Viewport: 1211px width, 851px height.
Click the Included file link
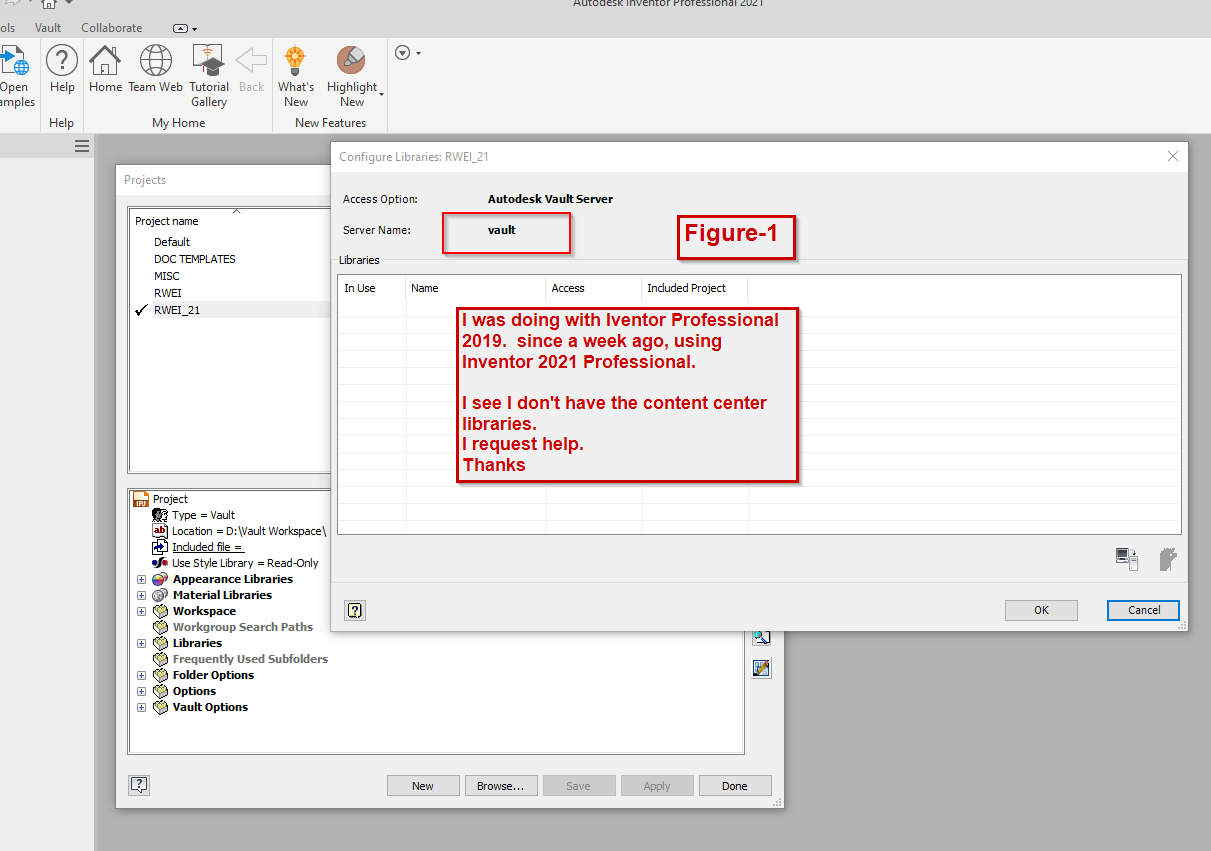(x=205, y=547)
